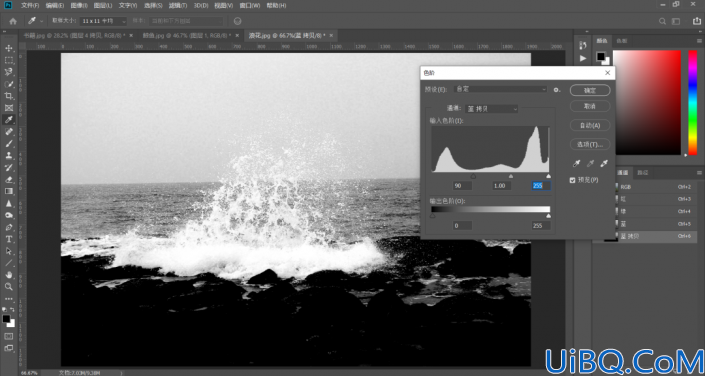
Task: Select the Eraser tool
Action: tap(9, 179)
